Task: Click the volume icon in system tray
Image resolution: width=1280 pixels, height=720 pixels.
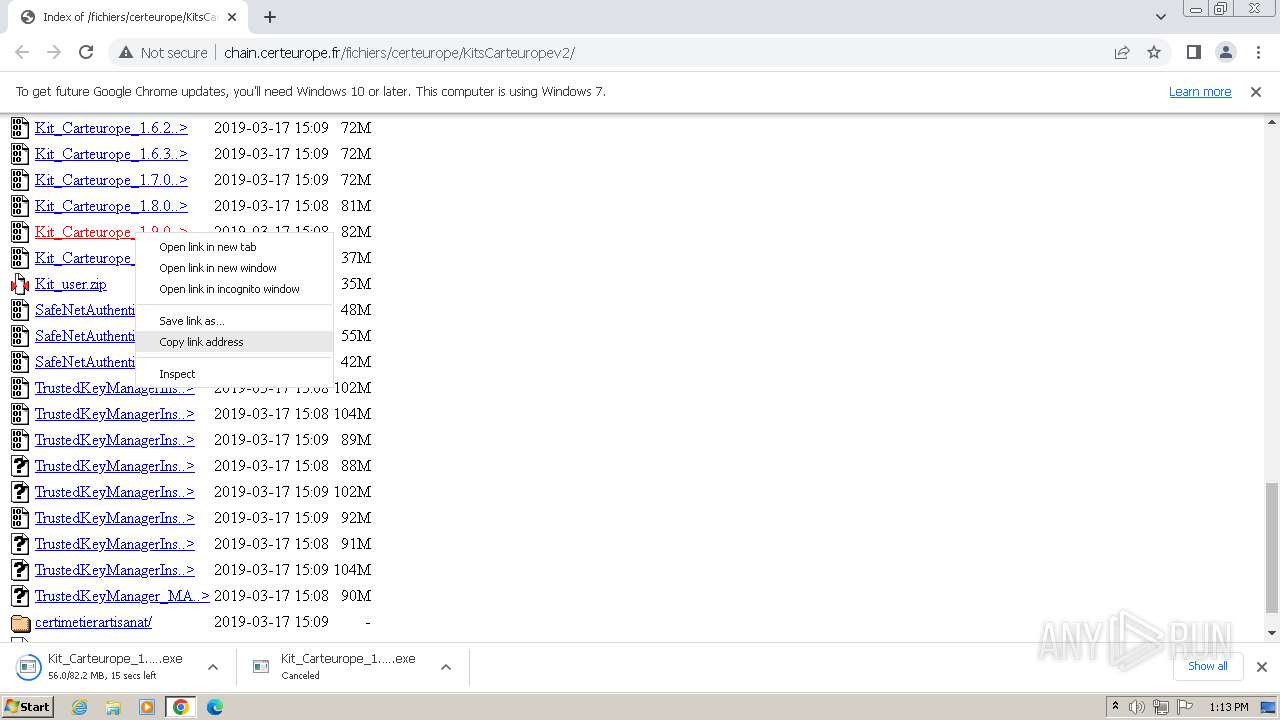Action: pyautogui.click(x=1137, y=707)
